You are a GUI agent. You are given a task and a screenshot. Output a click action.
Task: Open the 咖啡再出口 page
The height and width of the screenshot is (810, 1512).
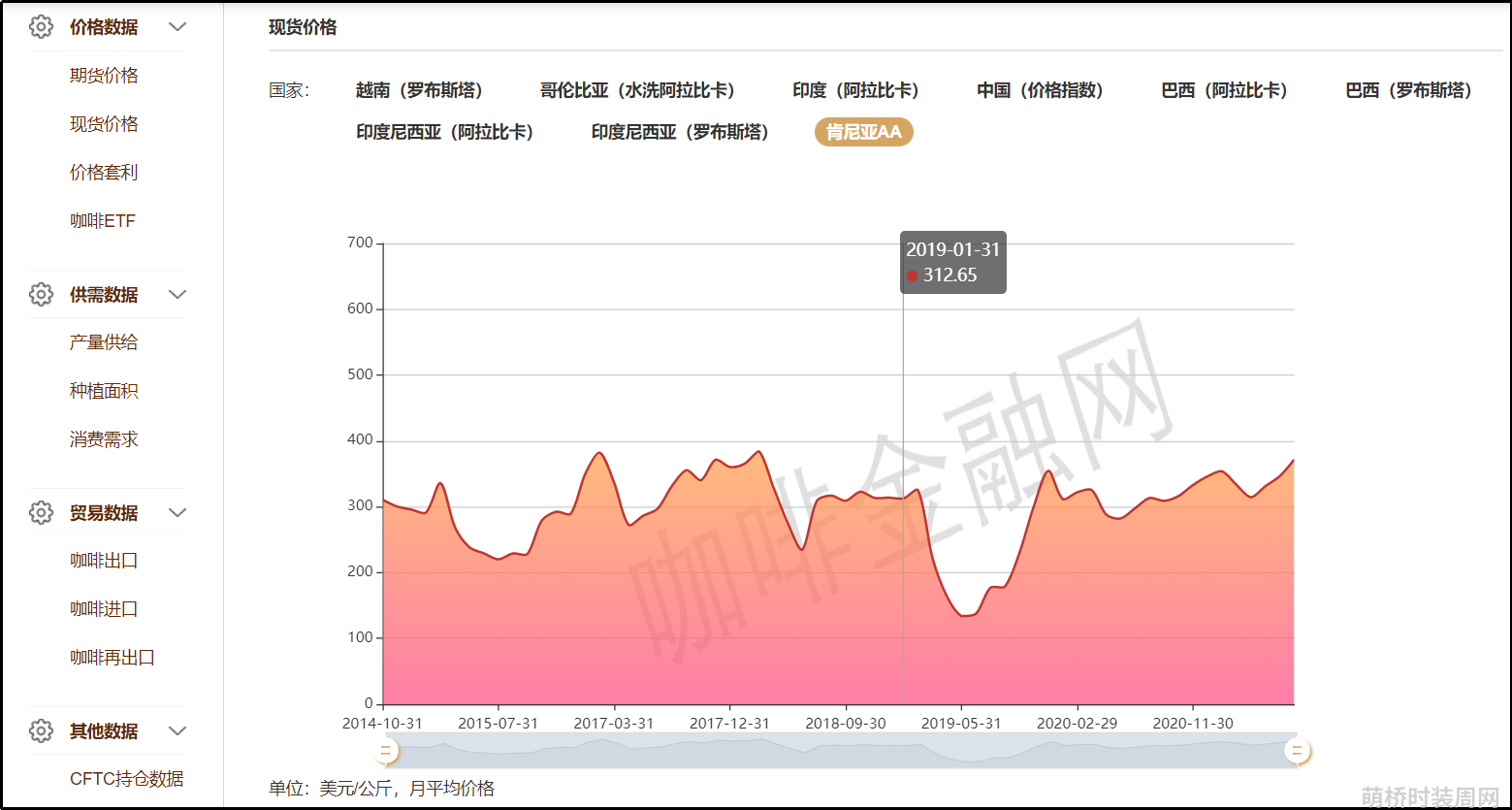(x=113, y=658)
